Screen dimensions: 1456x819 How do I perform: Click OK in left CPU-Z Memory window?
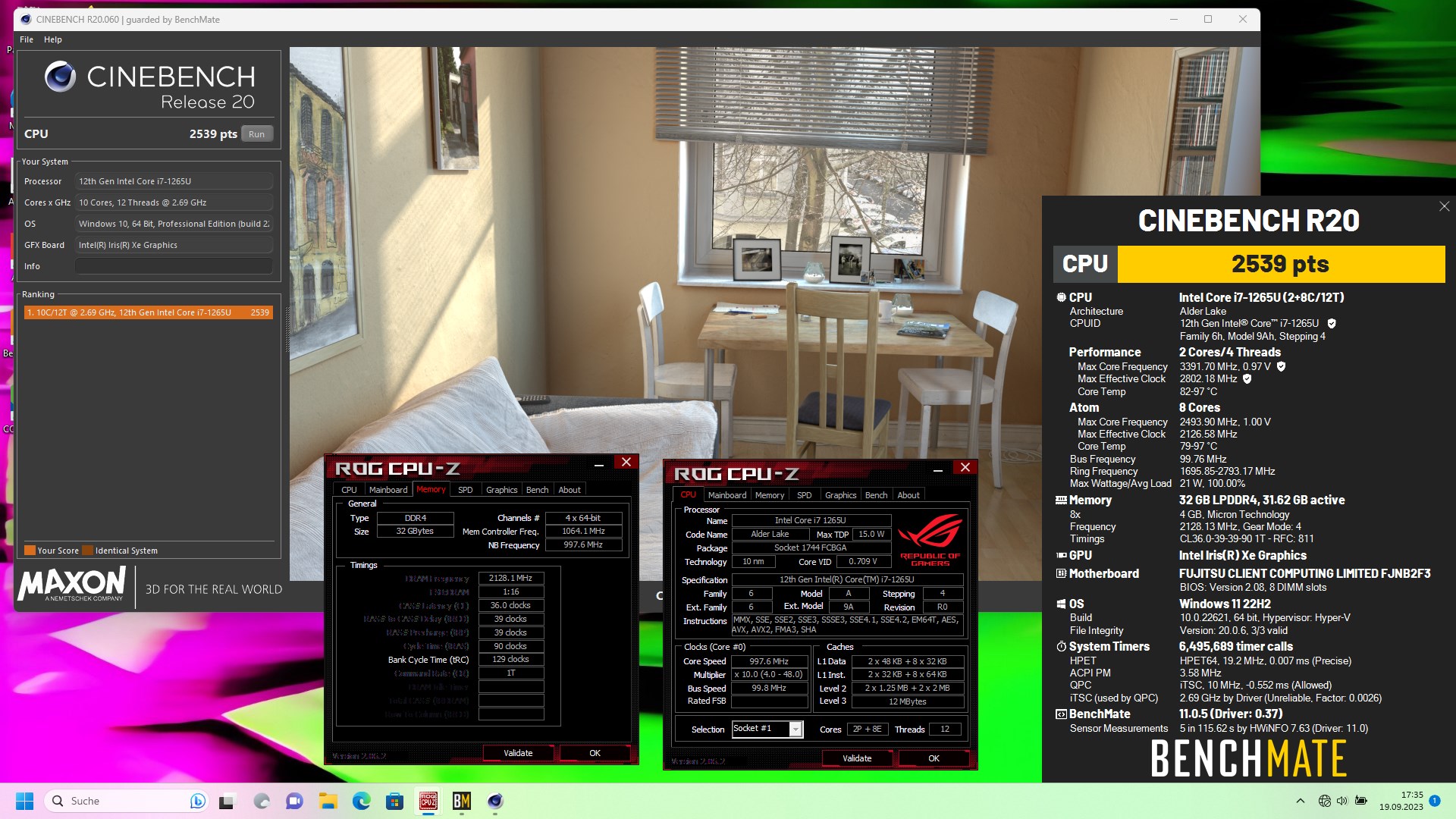(x=595, y=753)
